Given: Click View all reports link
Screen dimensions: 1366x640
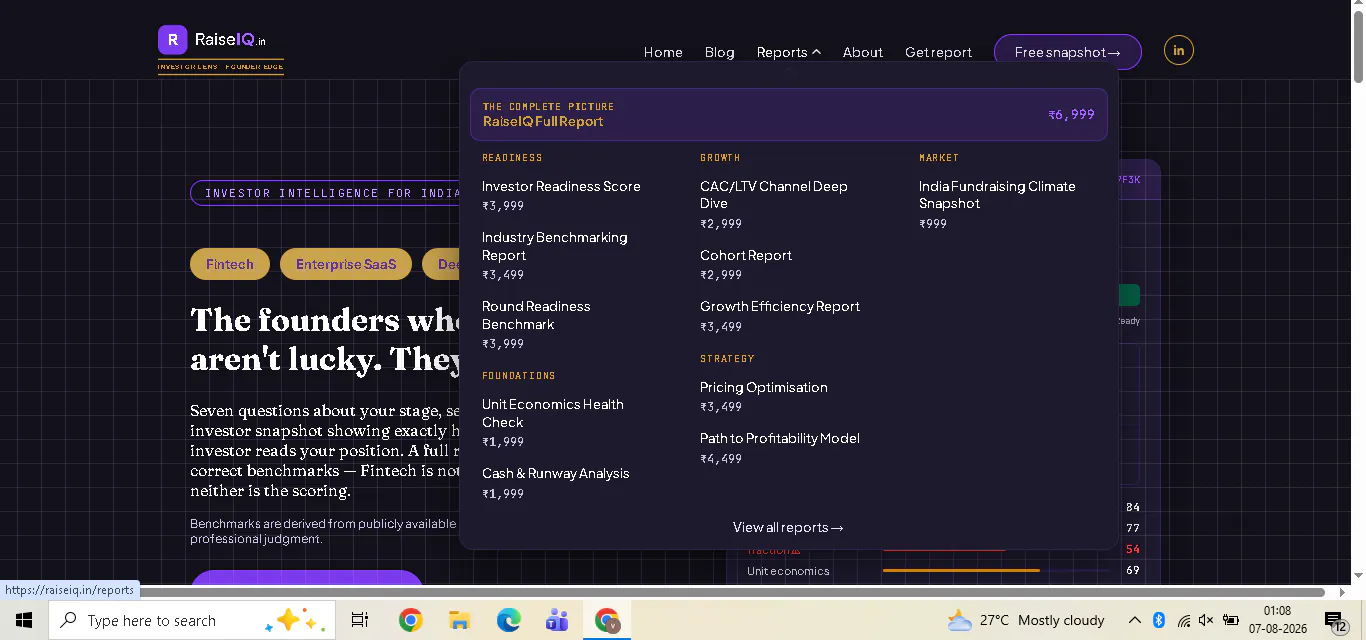Looking at the screenshot, I should (x=788, y=527).
